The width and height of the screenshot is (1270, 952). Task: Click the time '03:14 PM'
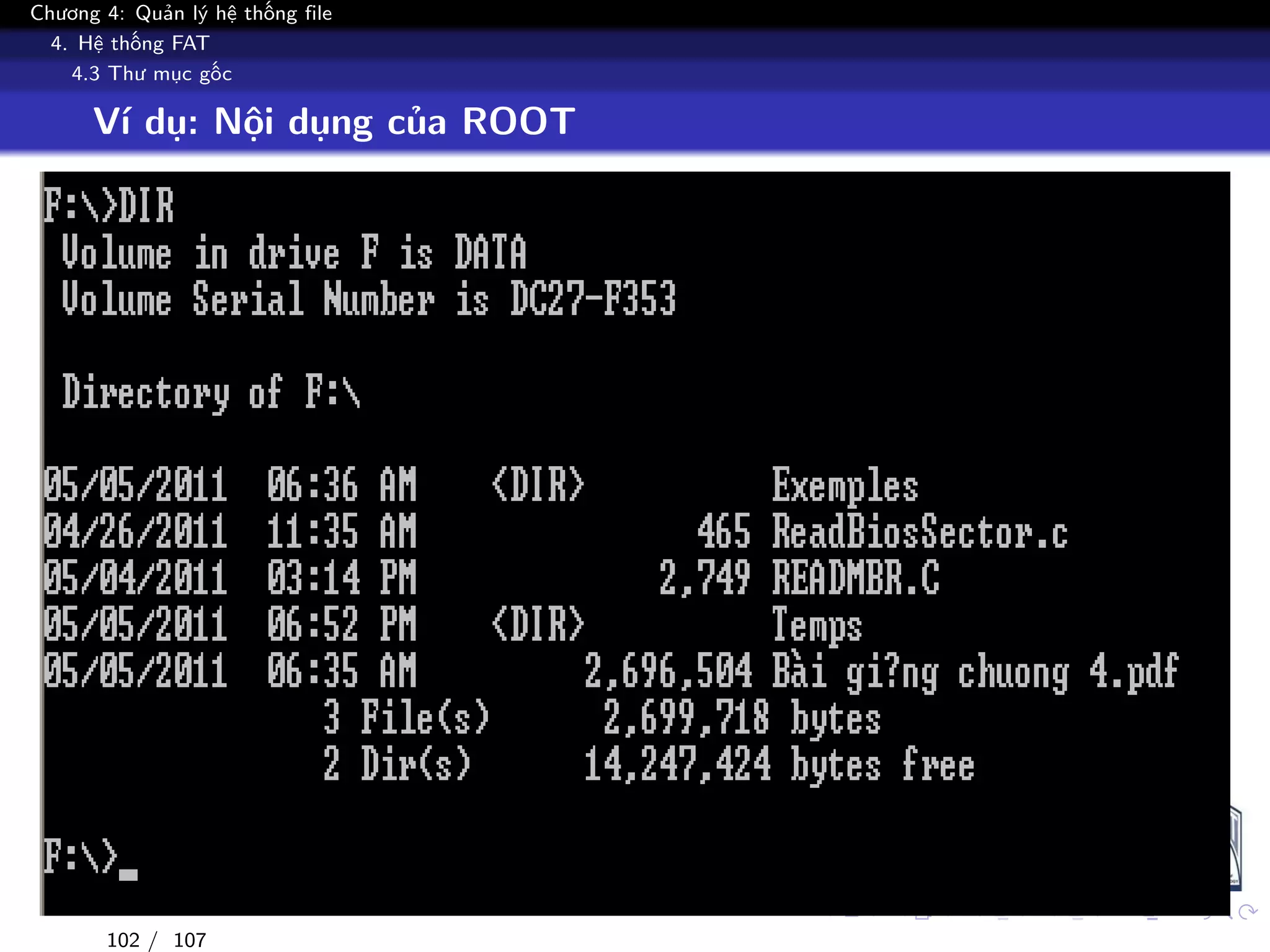point(342,578)
